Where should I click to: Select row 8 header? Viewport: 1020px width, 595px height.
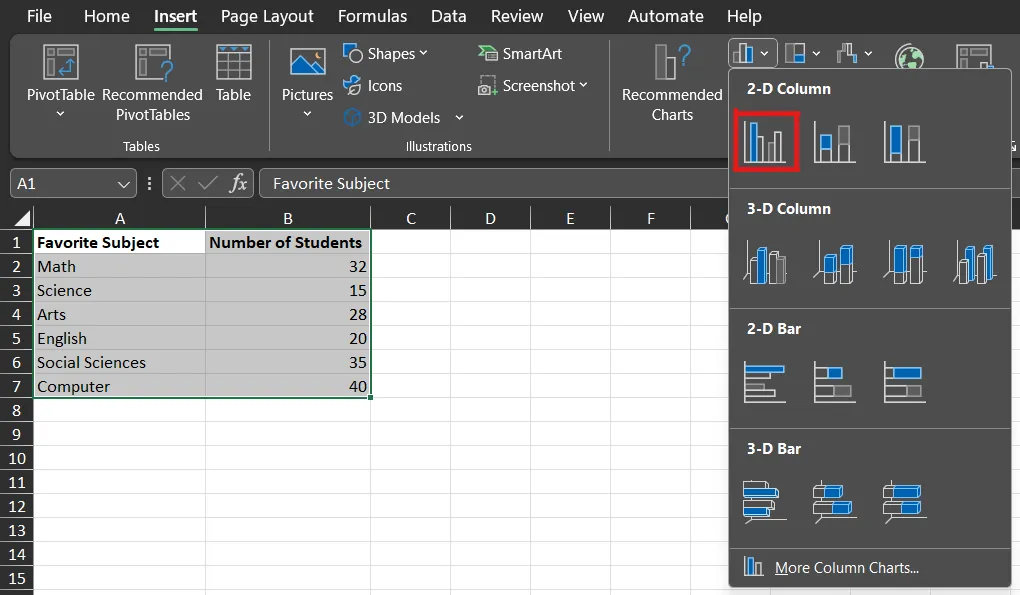pyautogui.click(x=16, y=410)
